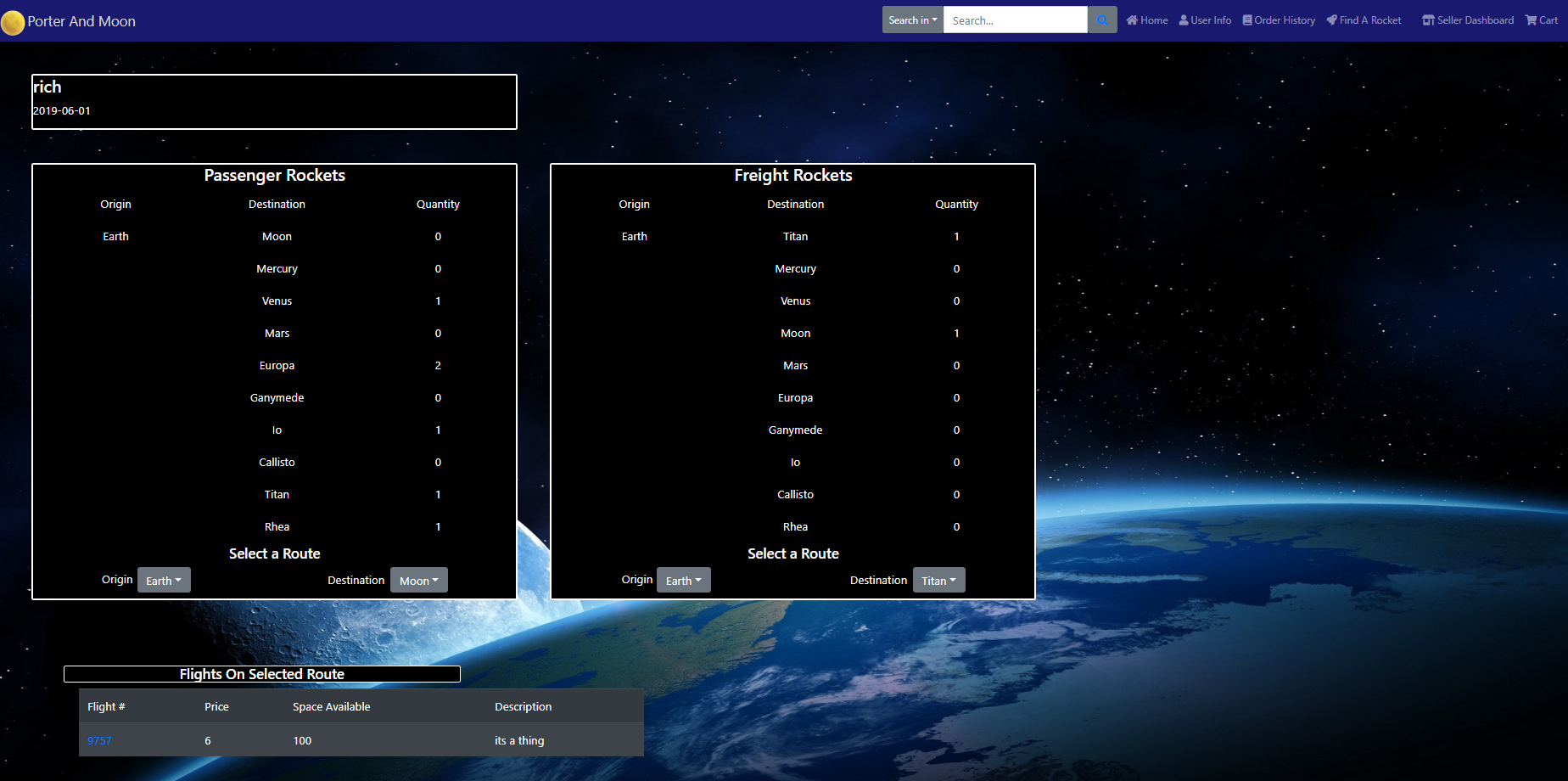Screen dimensions: 1568x781
Task: Click the "Space Available" column header
Action: 332,707
